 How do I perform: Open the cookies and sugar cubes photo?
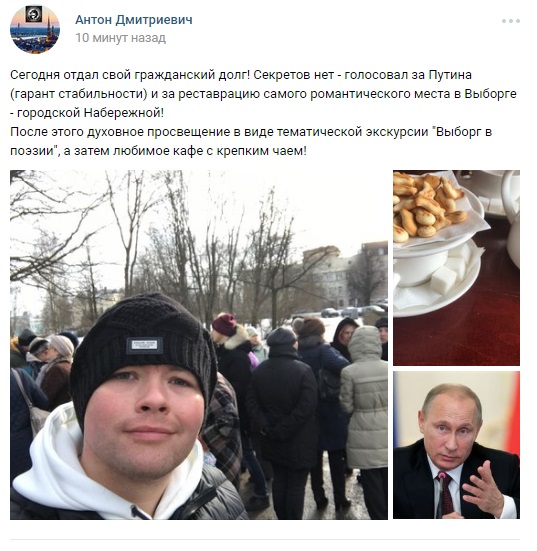tap(456, 268)
